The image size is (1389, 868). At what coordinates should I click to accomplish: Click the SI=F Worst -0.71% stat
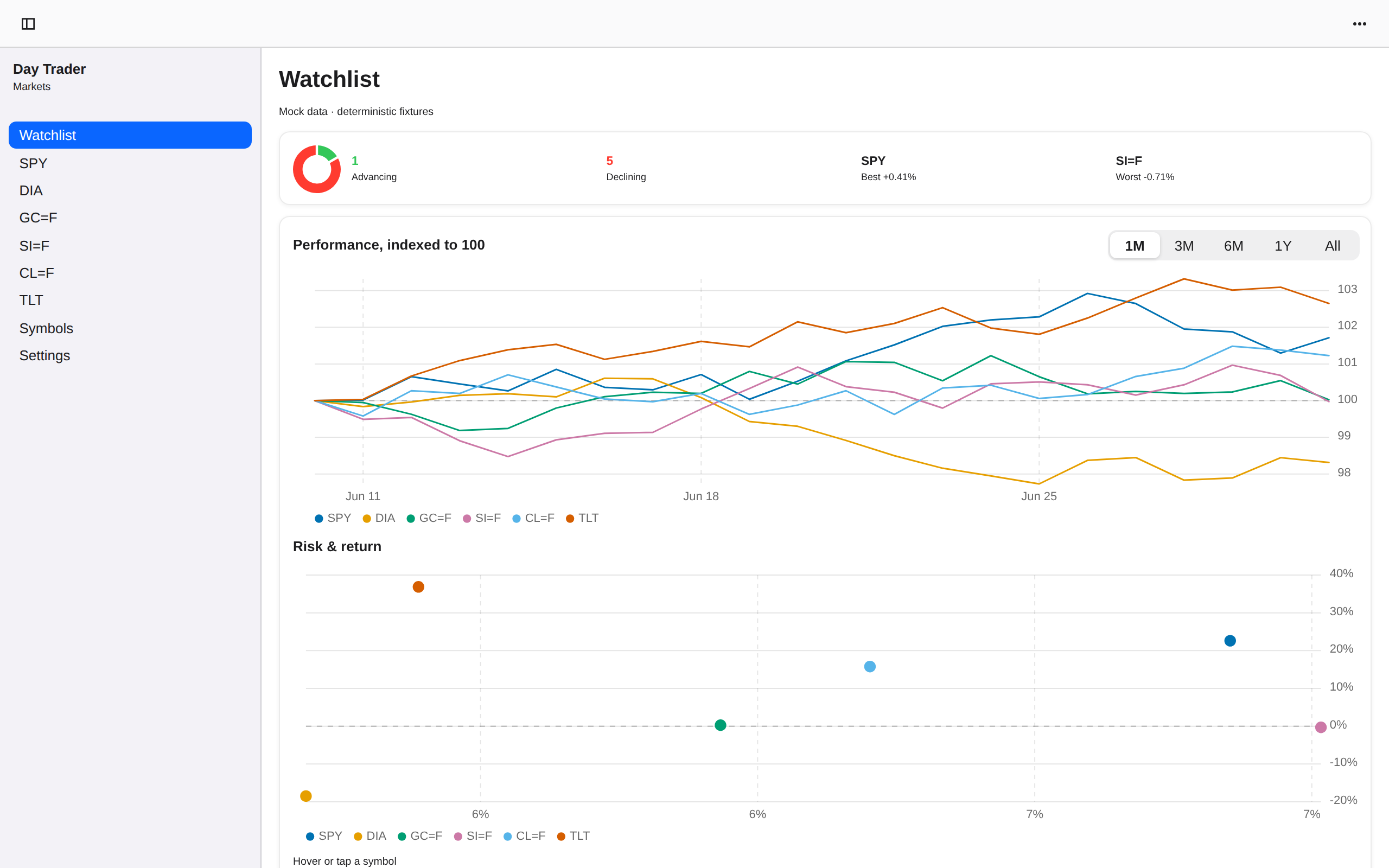pos(1144,168)
